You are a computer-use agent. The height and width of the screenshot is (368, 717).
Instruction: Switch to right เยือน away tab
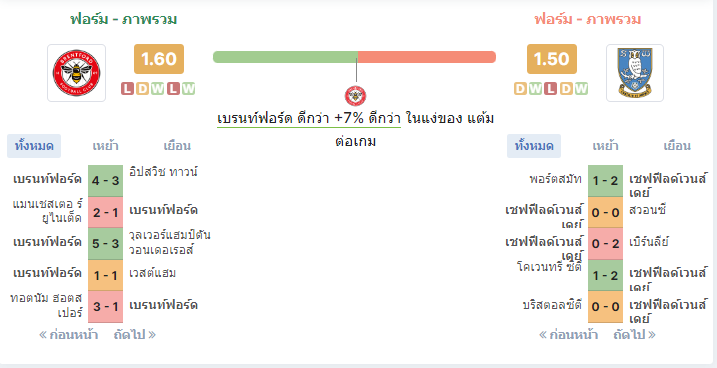[x=677, y=146]
